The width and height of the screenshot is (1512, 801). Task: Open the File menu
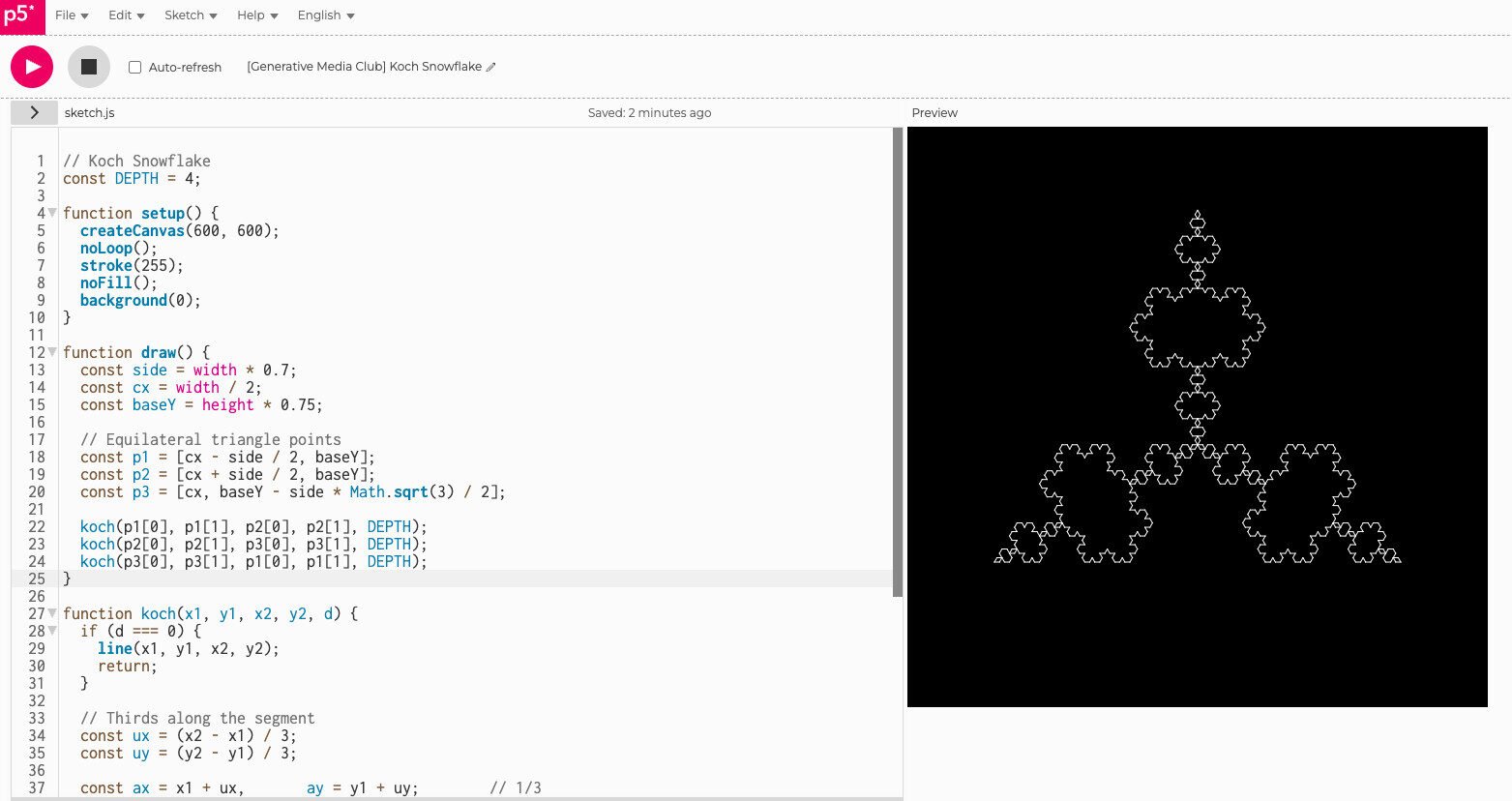[72, 15]
